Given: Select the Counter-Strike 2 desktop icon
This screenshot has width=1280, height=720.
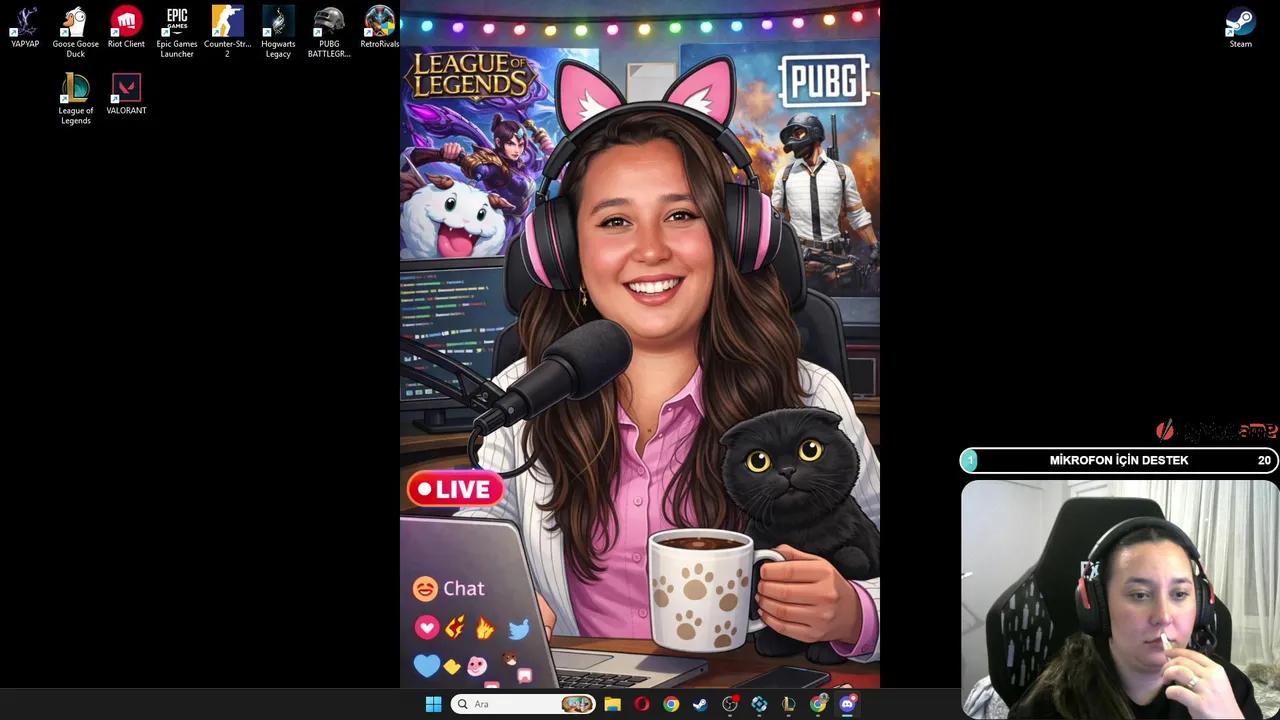Looking at the screenshot, I should pos(227,32).
